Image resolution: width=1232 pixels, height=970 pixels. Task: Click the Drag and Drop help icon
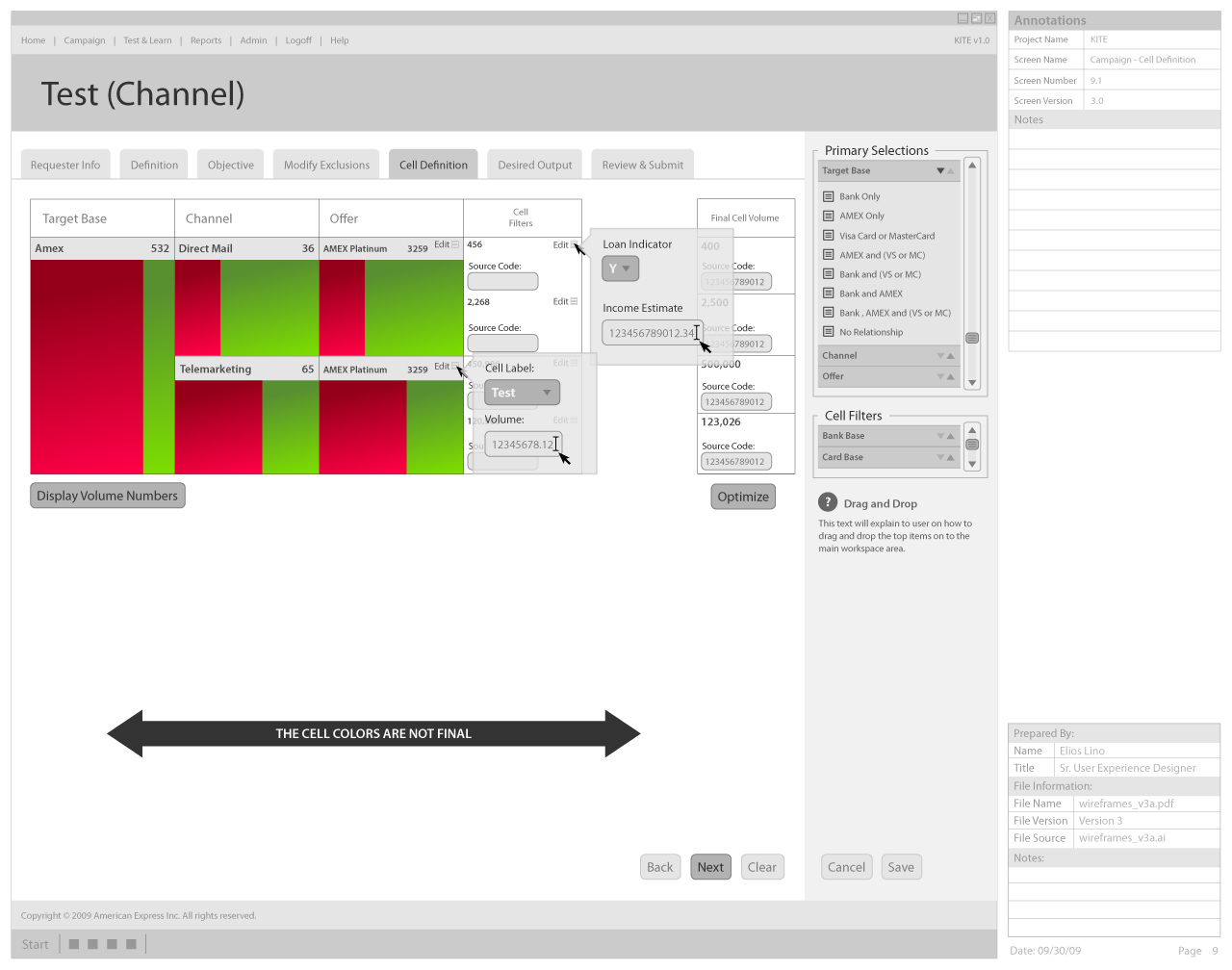(x=828, y=502)
